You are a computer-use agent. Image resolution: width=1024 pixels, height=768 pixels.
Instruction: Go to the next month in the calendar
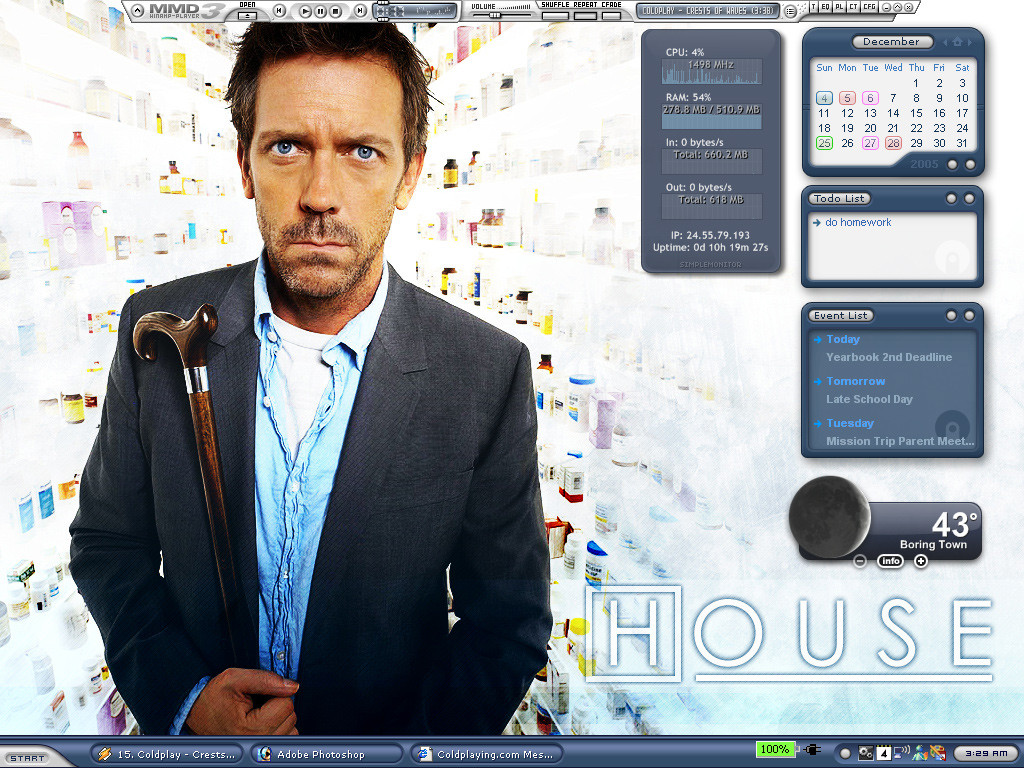tap(970, 42)
